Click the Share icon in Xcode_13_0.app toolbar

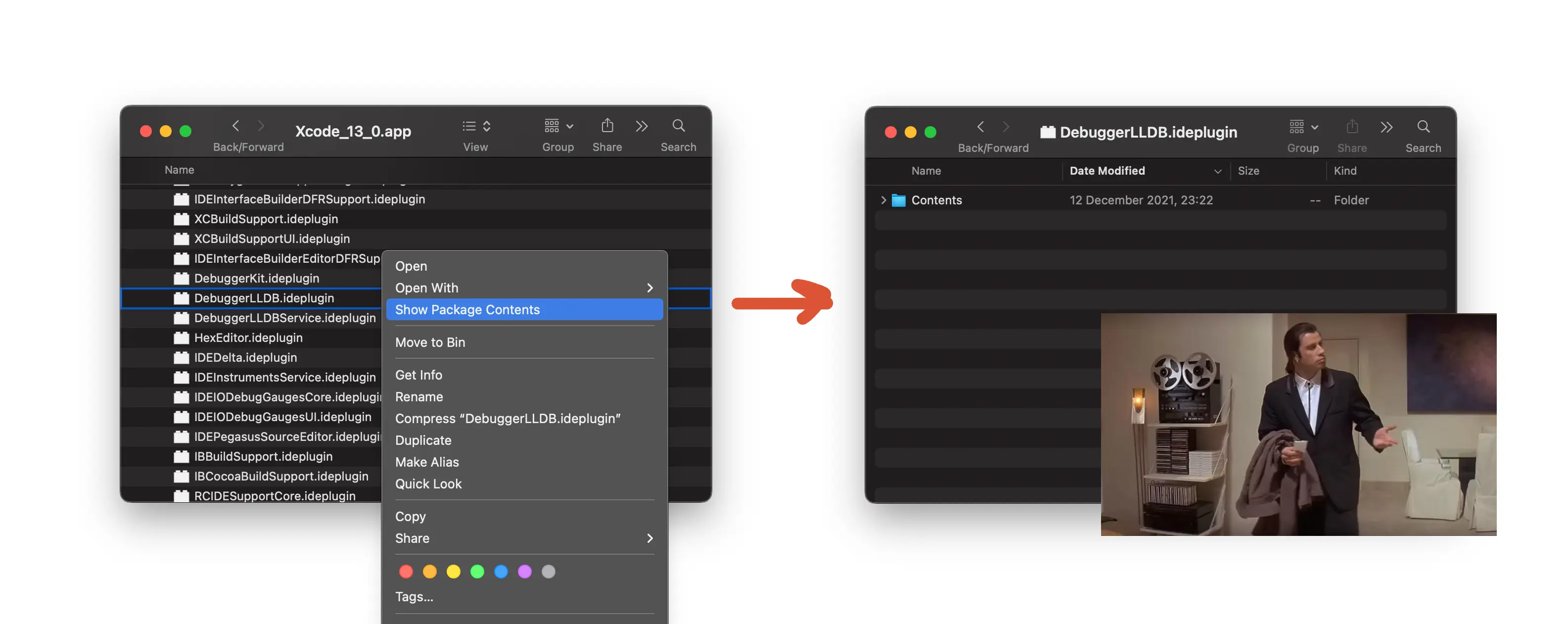click(607, 126)
